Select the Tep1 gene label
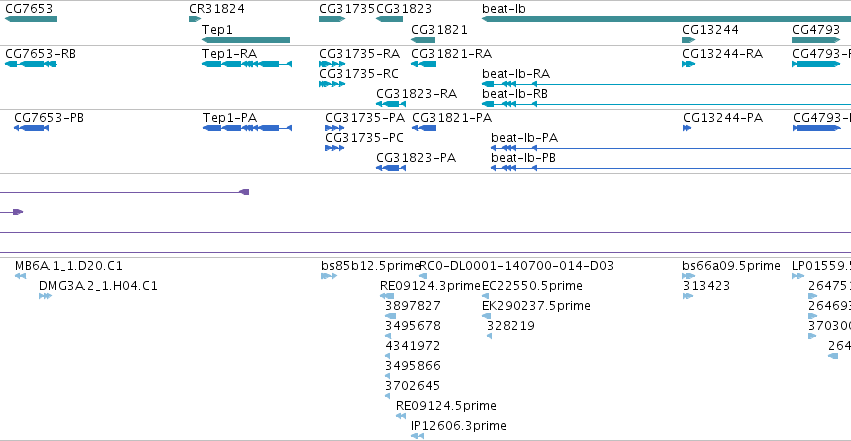Image resolution: width=851 pixels, height=441 pixels. click(x=217, y=30)
